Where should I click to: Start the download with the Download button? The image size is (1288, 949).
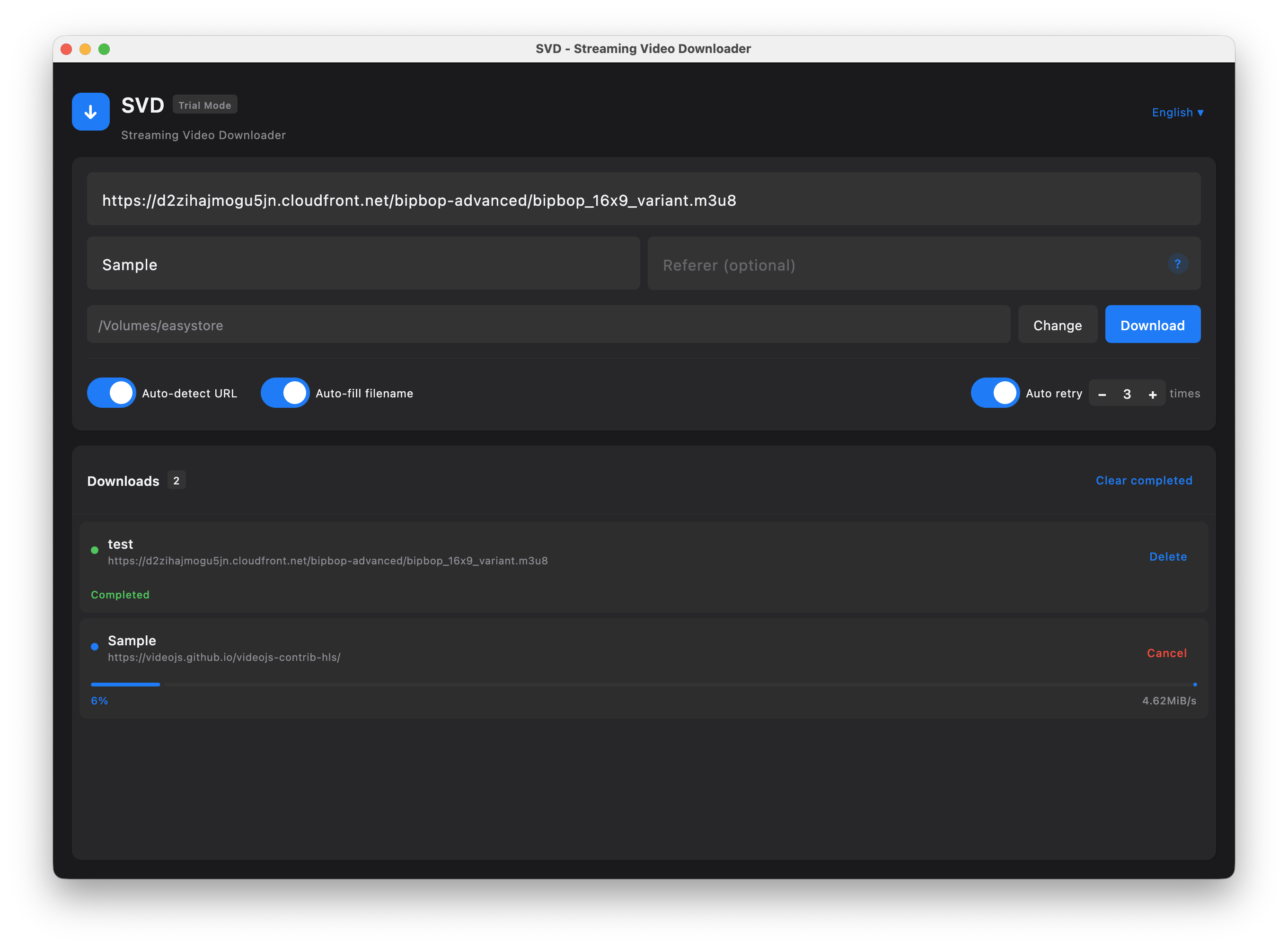click(x=1152, y=325)
